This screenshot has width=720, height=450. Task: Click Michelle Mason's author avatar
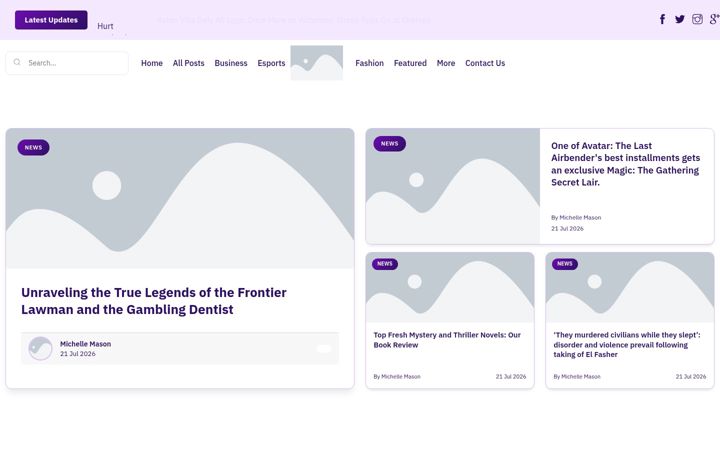pyautogui.click(x=40, y=349)
